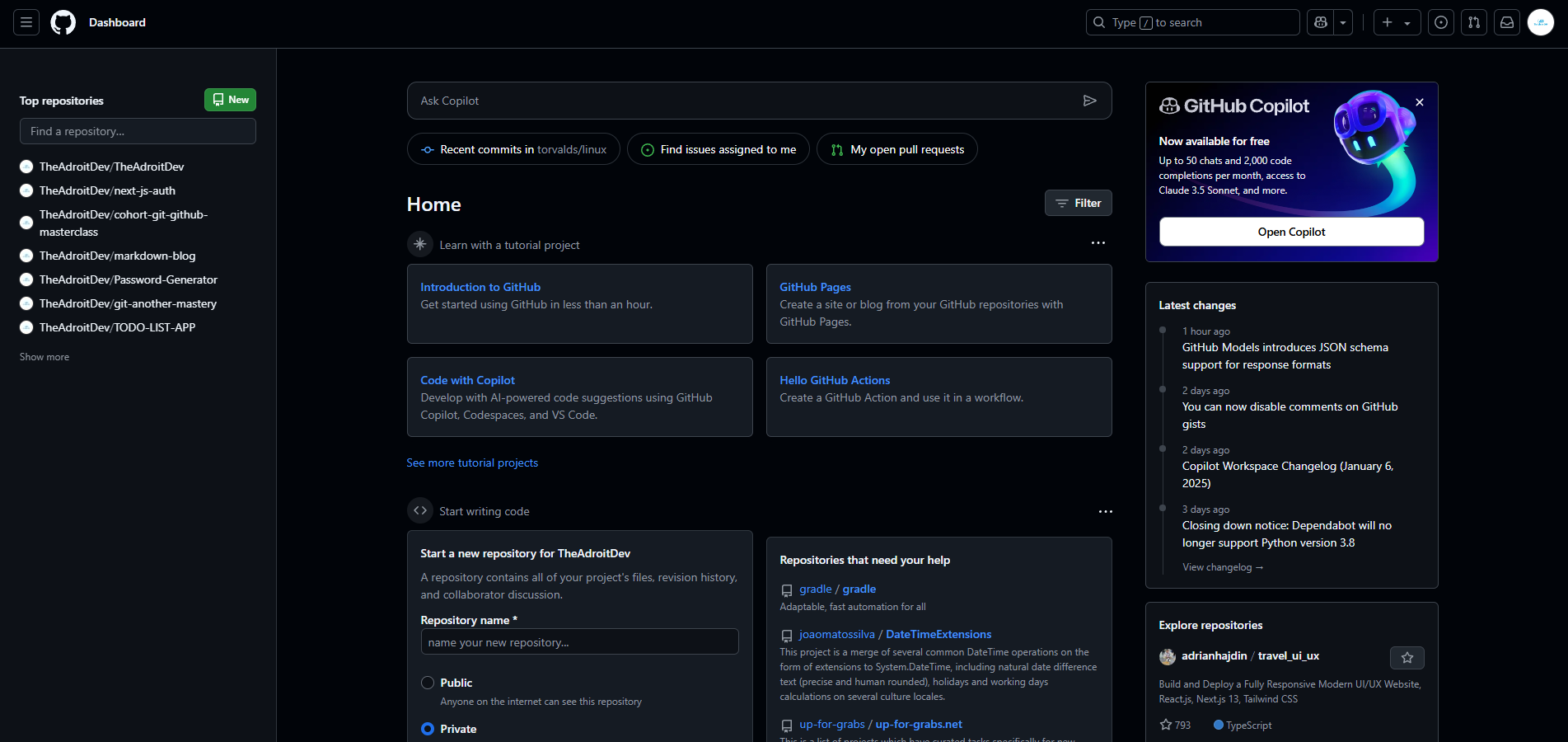Open options for Start writing code section
1568x742 pixels.
click(x=1105, y=511)
